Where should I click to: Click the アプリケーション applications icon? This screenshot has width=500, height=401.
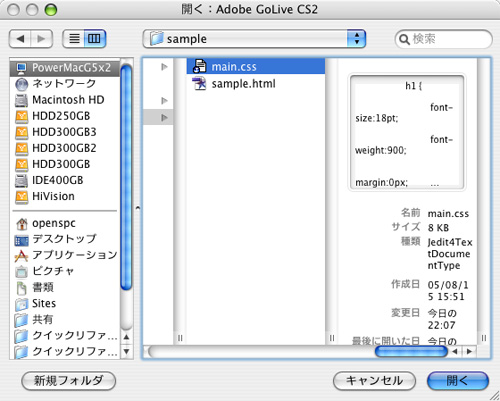pos(21,256)
